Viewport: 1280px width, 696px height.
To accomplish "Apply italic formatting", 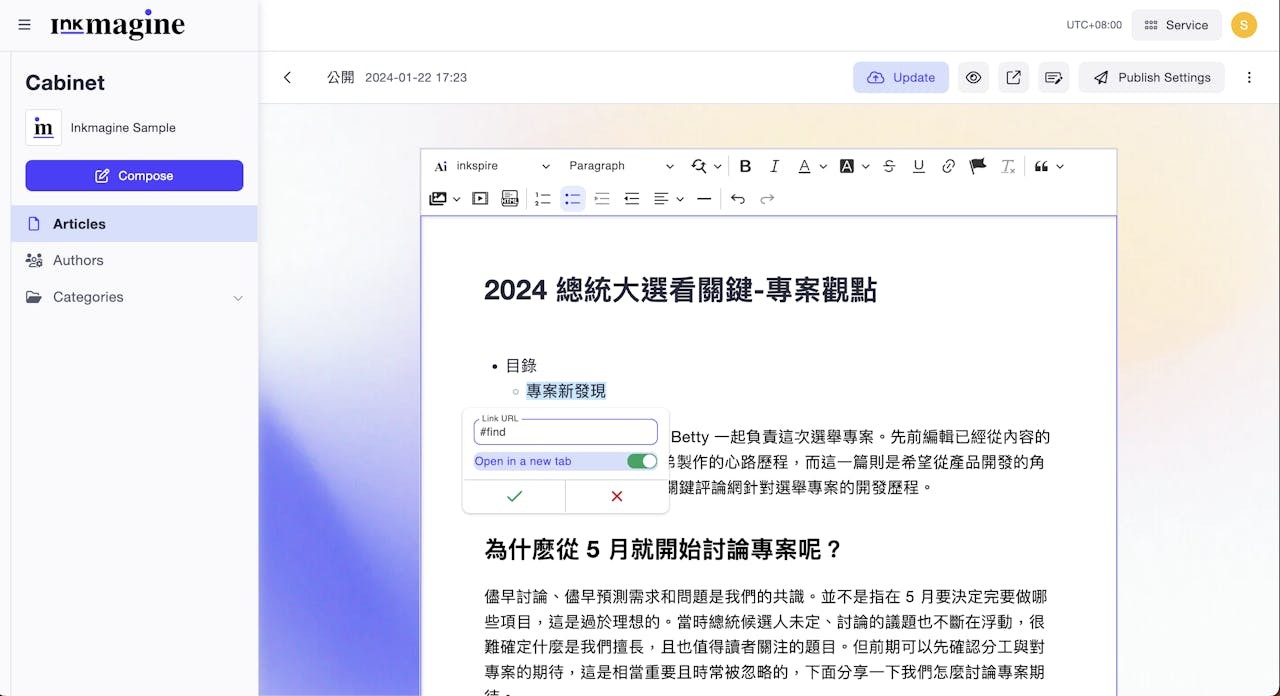I will pyautogui.click(x=773, y=166).
